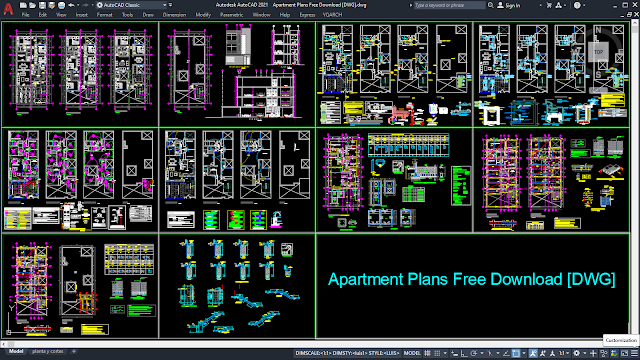Click the Annotation Monitor plus icon

coord(593,353)
